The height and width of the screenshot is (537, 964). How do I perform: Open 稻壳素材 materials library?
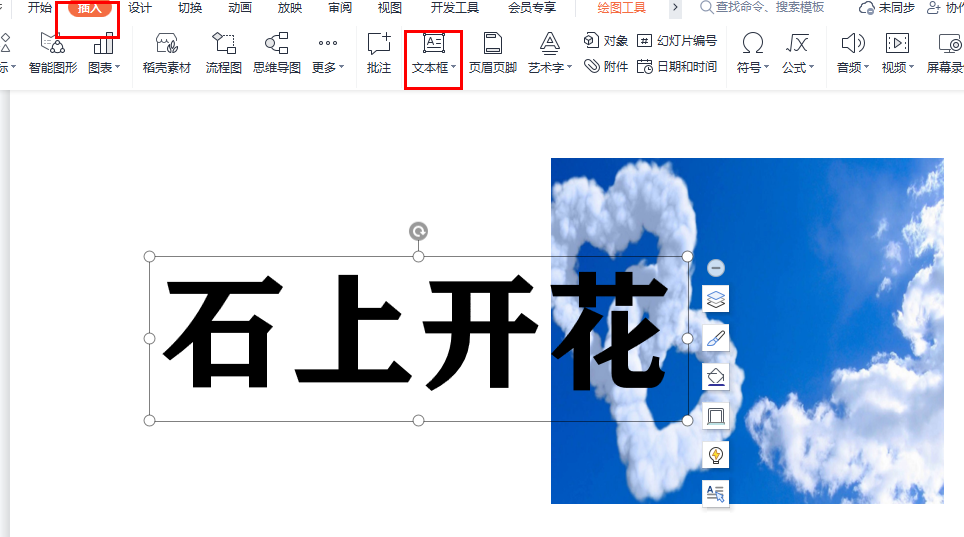coord(167,52)
